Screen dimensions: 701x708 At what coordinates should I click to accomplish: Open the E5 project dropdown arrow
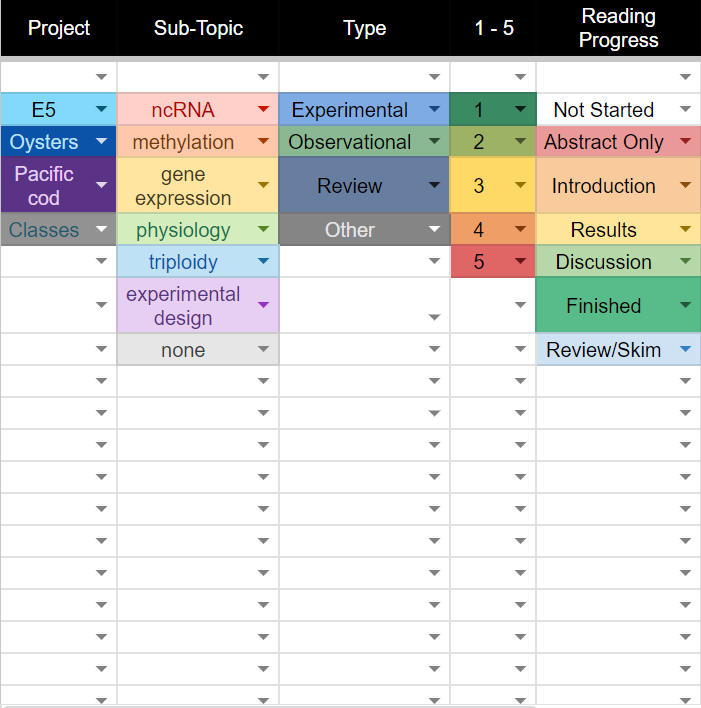[102, 109]
